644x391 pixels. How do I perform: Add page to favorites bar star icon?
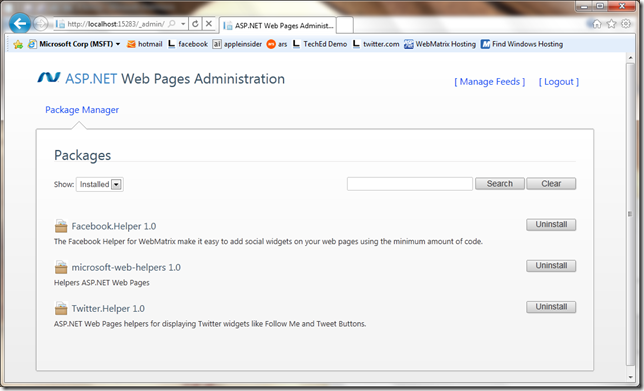tap(18, 44)
